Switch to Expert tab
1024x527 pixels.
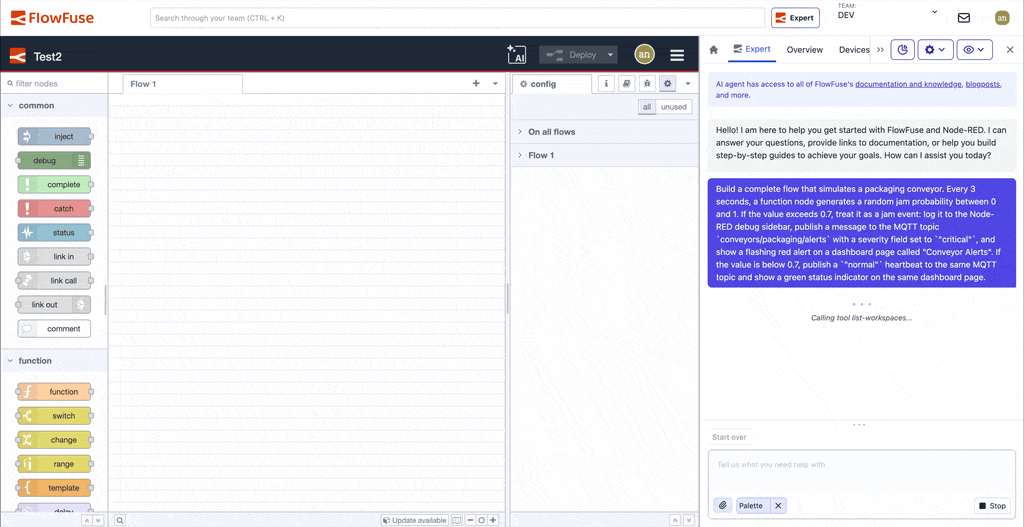752,49
